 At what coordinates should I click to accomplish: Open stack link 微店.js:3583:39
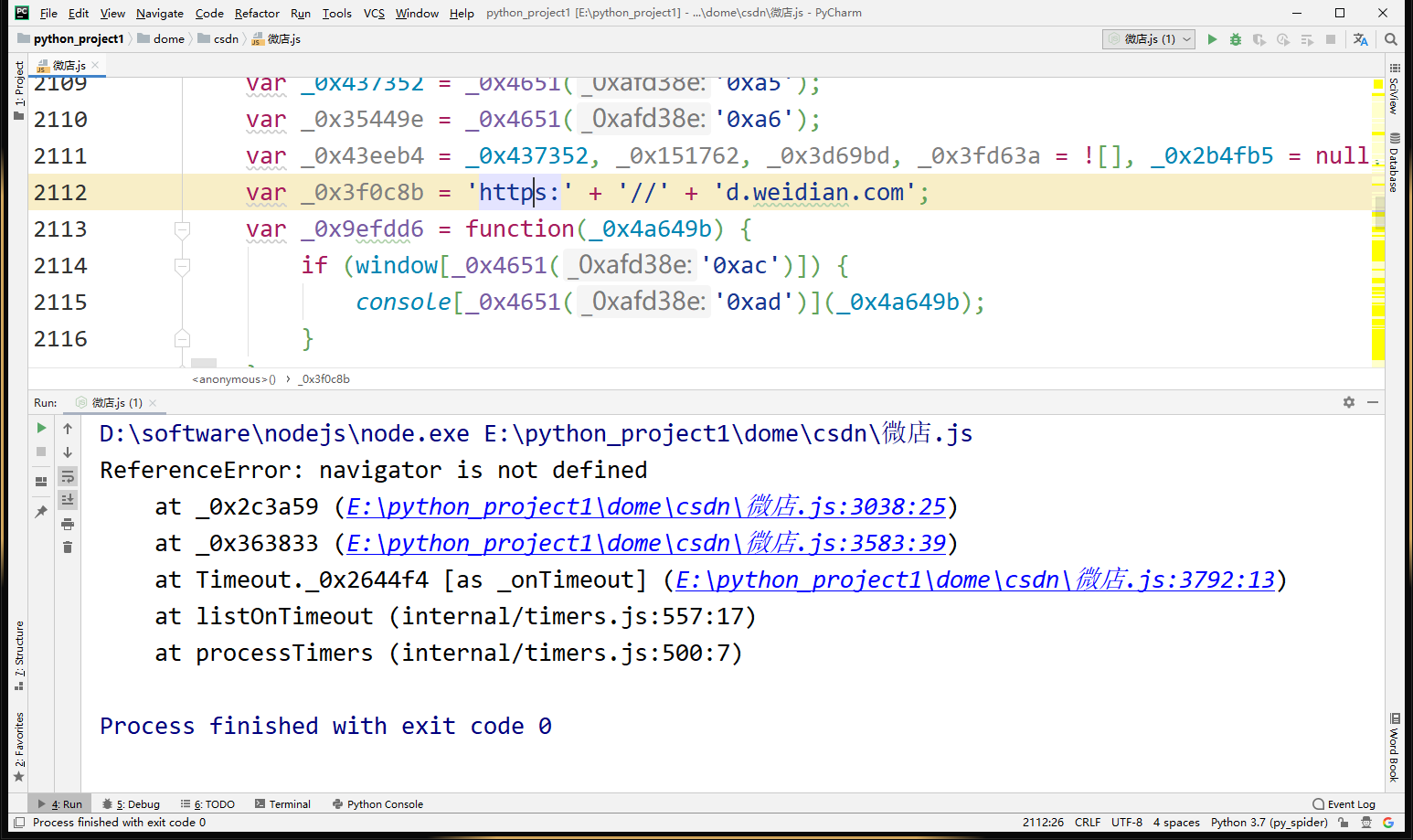pyautogui.click(x=646, y=543)
